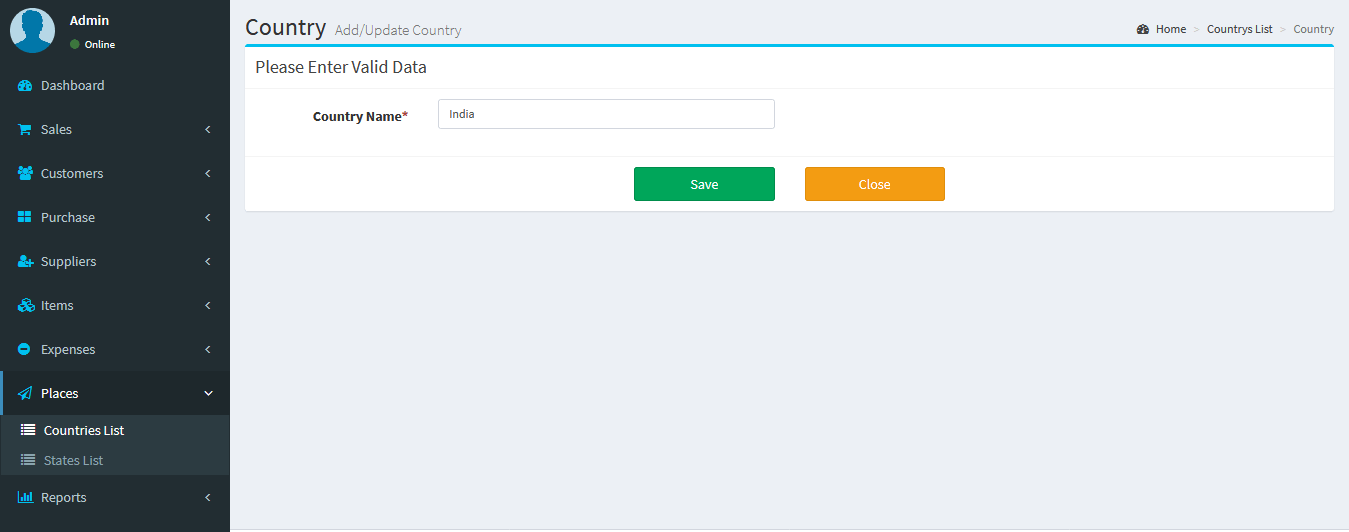
Task: Go to Home breadcrumb link
Action: coord(1171,29)
